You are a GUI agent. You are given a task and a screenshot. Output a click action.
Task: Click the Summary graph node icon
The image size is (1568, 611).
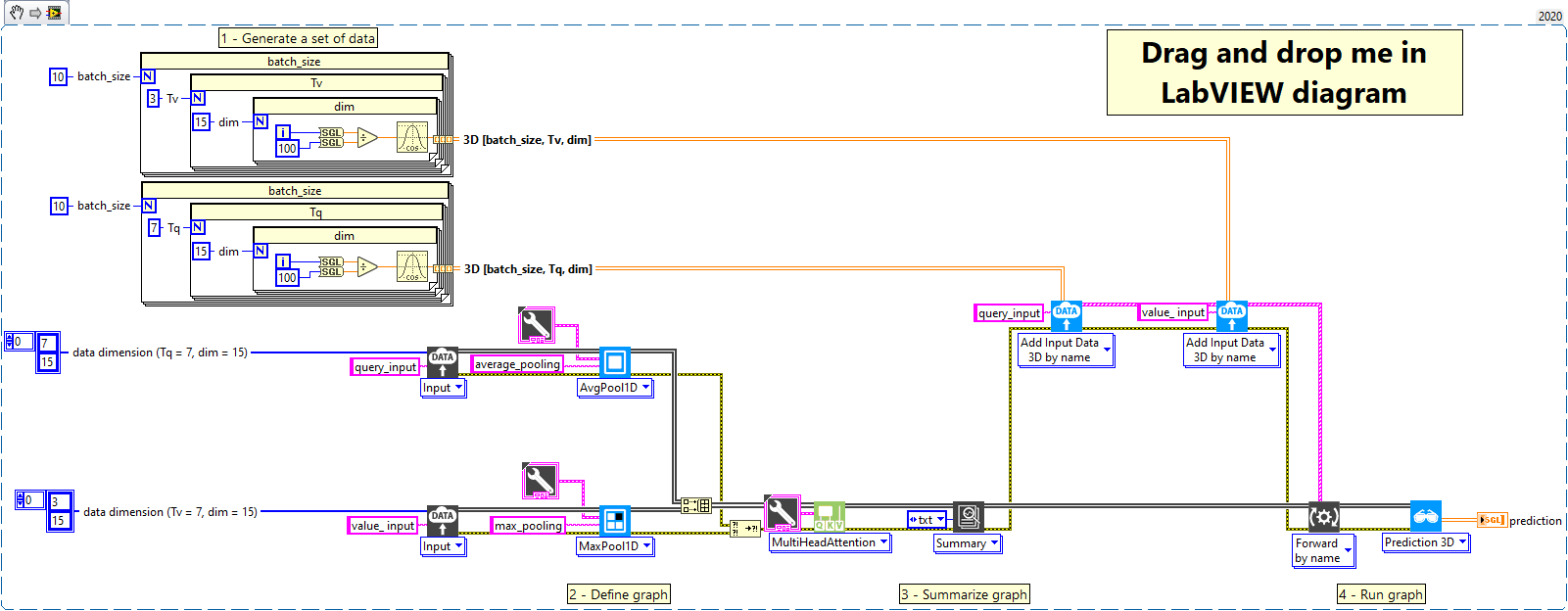click(968, 516)
